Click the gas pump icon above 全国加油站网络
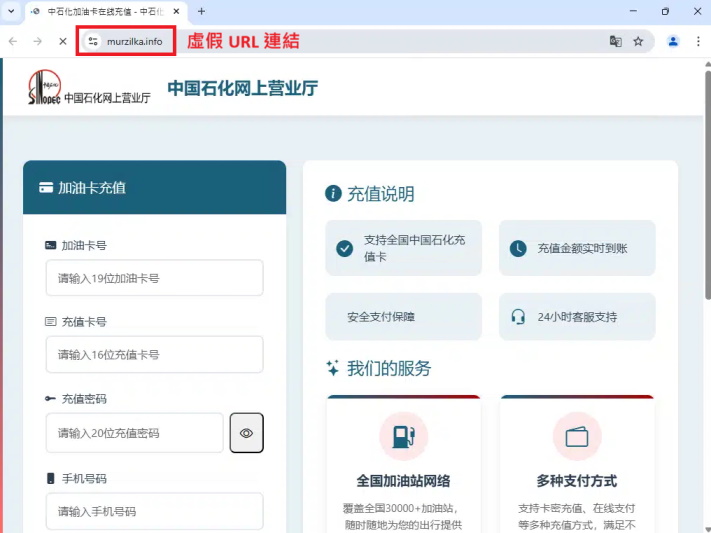Image resolution: width=711 pixels, height=533 pixels. 404,436
